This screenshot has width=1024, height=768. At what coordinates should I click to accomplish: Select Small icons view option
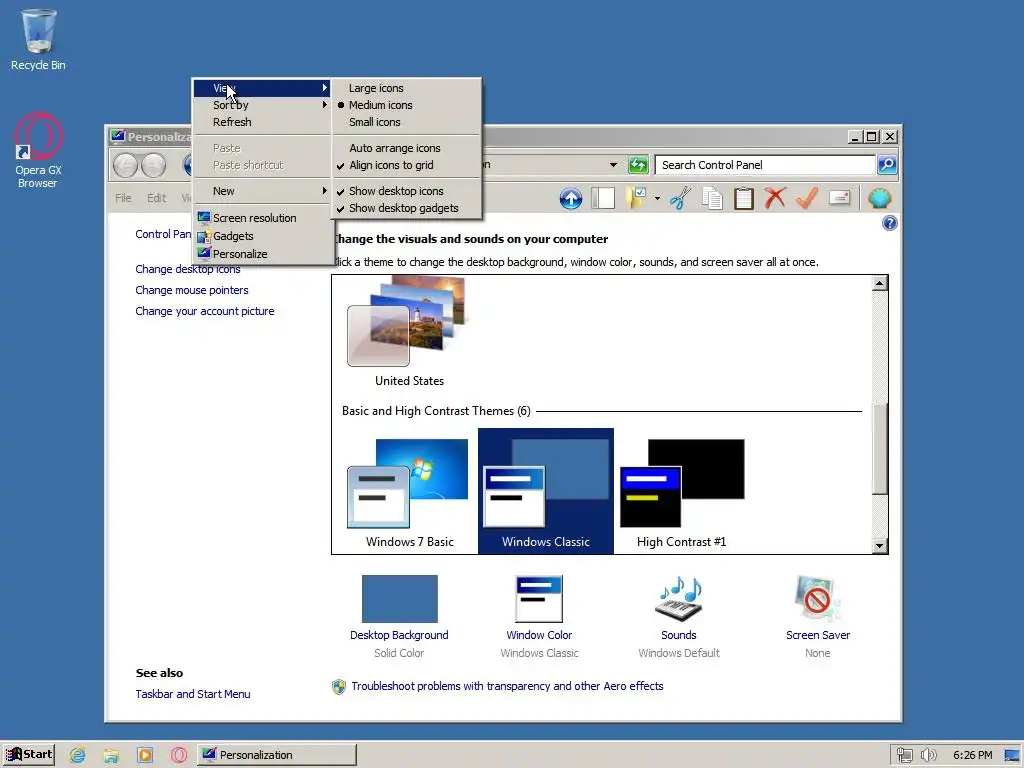pos(407,121)
